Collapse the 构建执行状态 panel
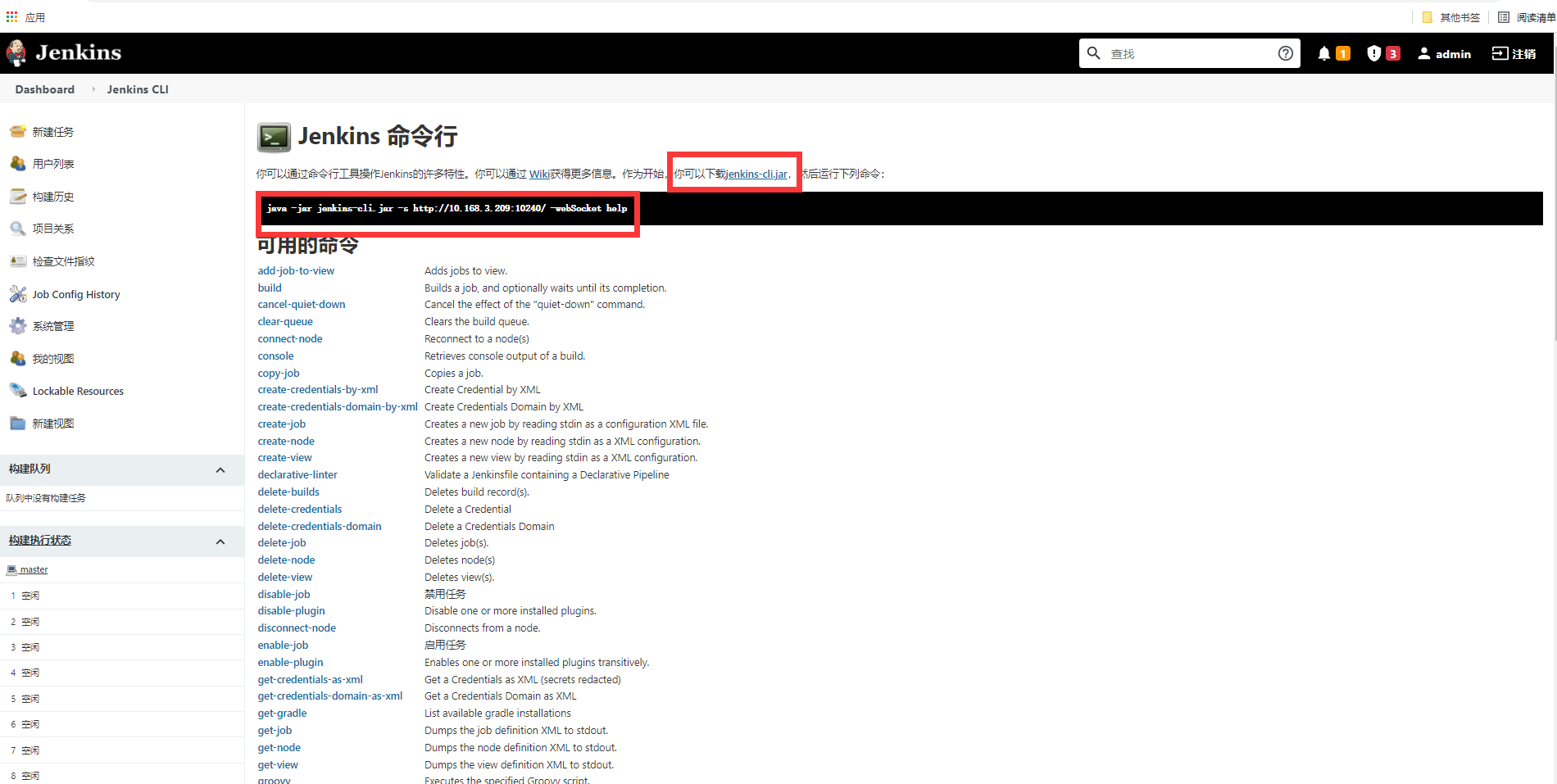The height and width of the screenshot is (784, 1557). (220, 541)
